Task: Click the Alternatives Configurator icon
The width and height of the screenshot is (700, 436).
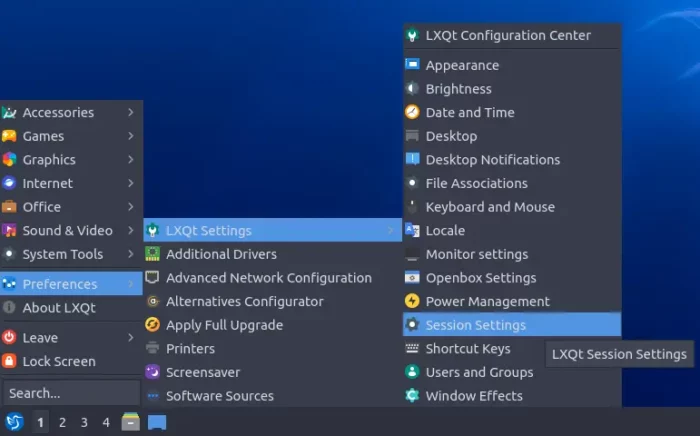Action: [x=153, y=301]
